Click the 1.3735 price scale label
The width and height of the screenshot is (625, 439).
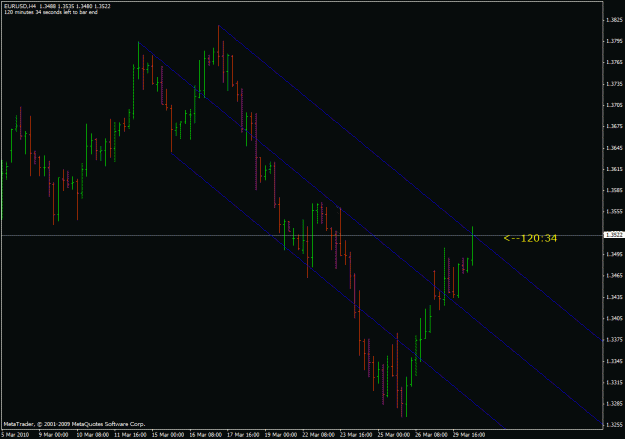pyautogui.click(x=614, y=84)
